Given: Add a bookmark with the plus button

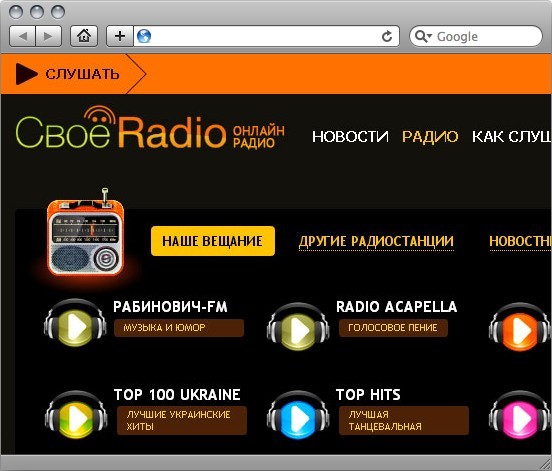Looking at the screenshot, I should tap(120, 36).
